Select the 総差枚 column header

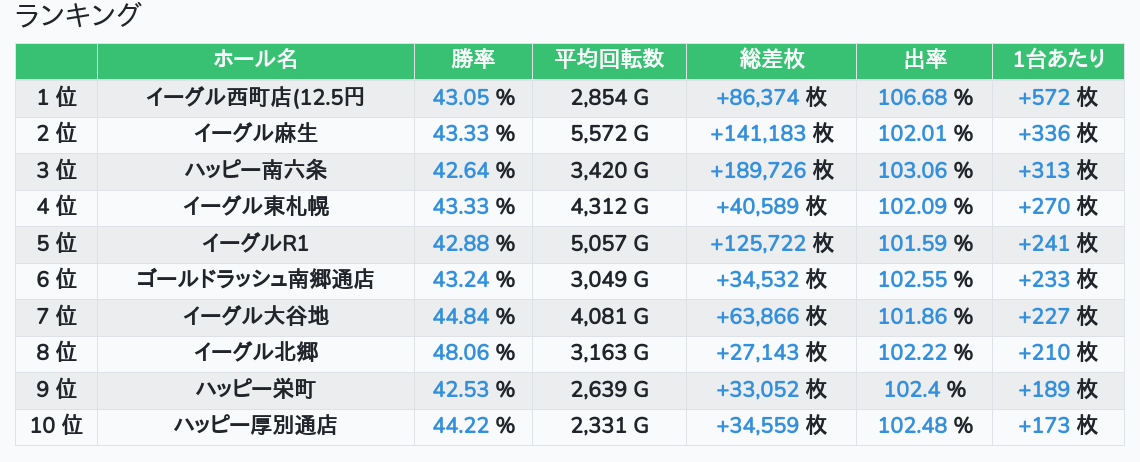coord(771,60)
